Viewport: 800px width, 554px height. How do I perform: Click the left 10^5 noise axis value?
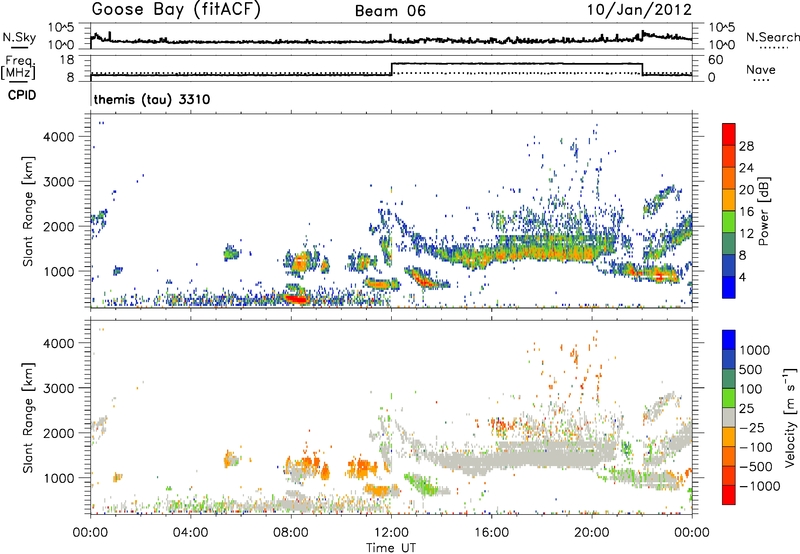[x=61, y=27]
